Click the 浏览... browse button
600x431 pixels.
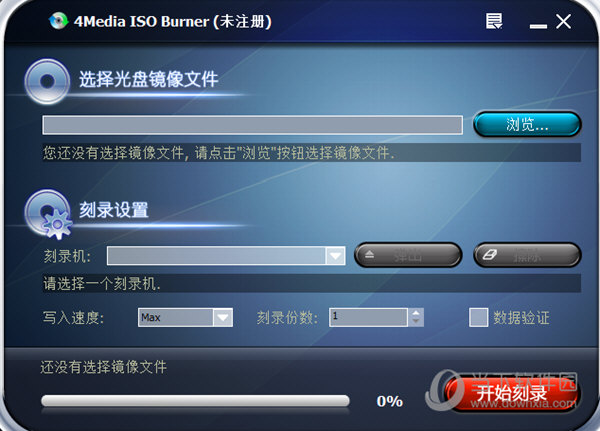[527, 124]
